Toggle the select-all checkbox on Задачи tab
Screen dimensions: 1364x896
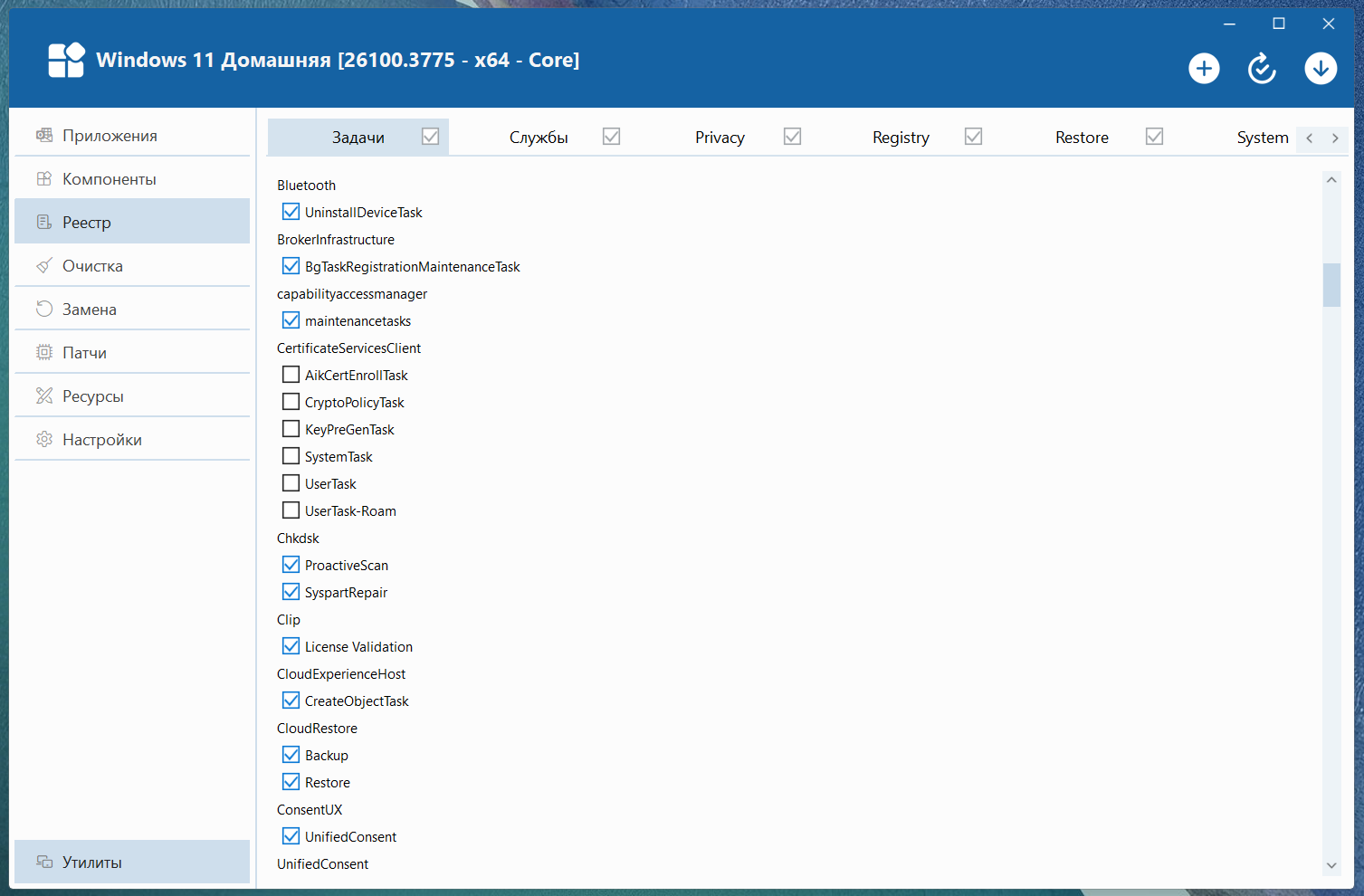[430, 137]
